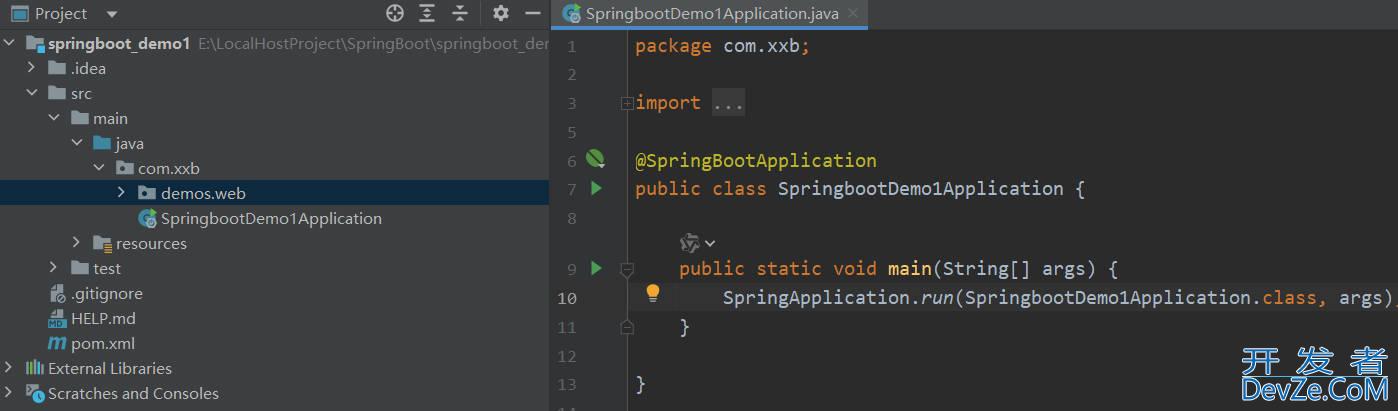Expand the .idea folder
Viewport: 1398px width, 411px height.
pyautogui.click(x=33, y=68)
